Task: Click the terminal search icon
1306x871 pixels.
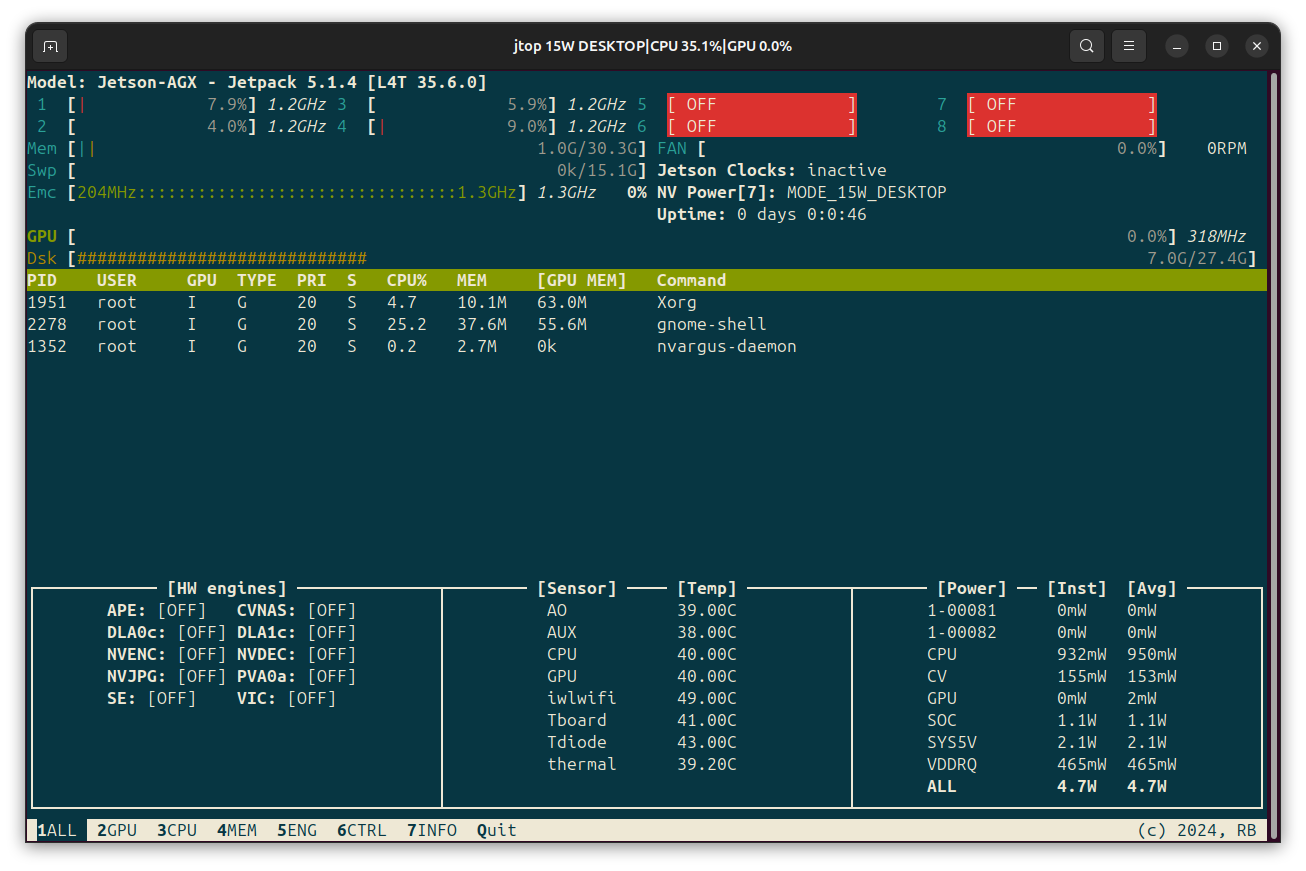Action: tap(1086, 46)
